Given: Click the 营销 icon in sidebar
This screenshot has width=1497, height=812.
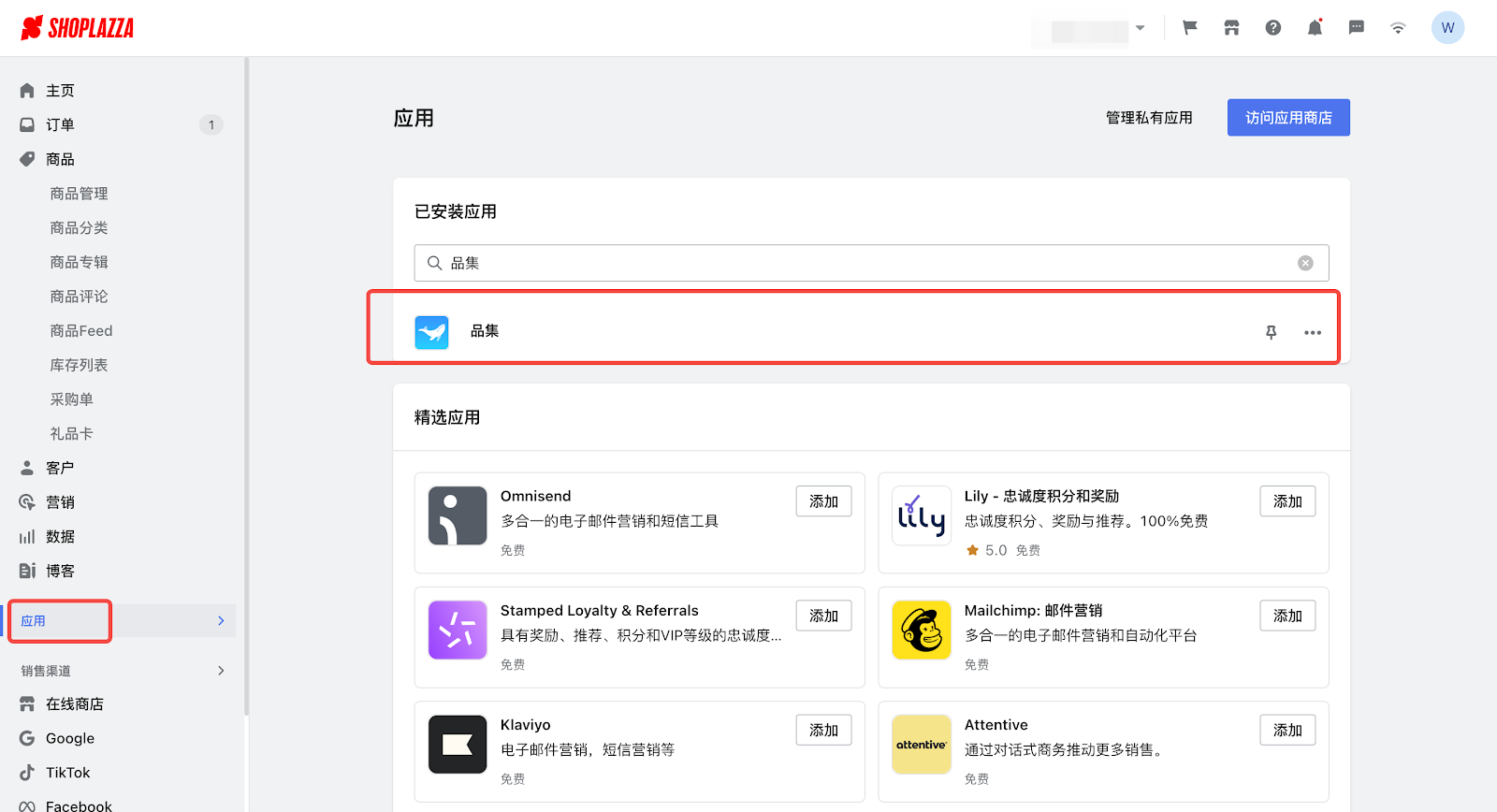Looking at the screenshot, I should coord(27,502).
